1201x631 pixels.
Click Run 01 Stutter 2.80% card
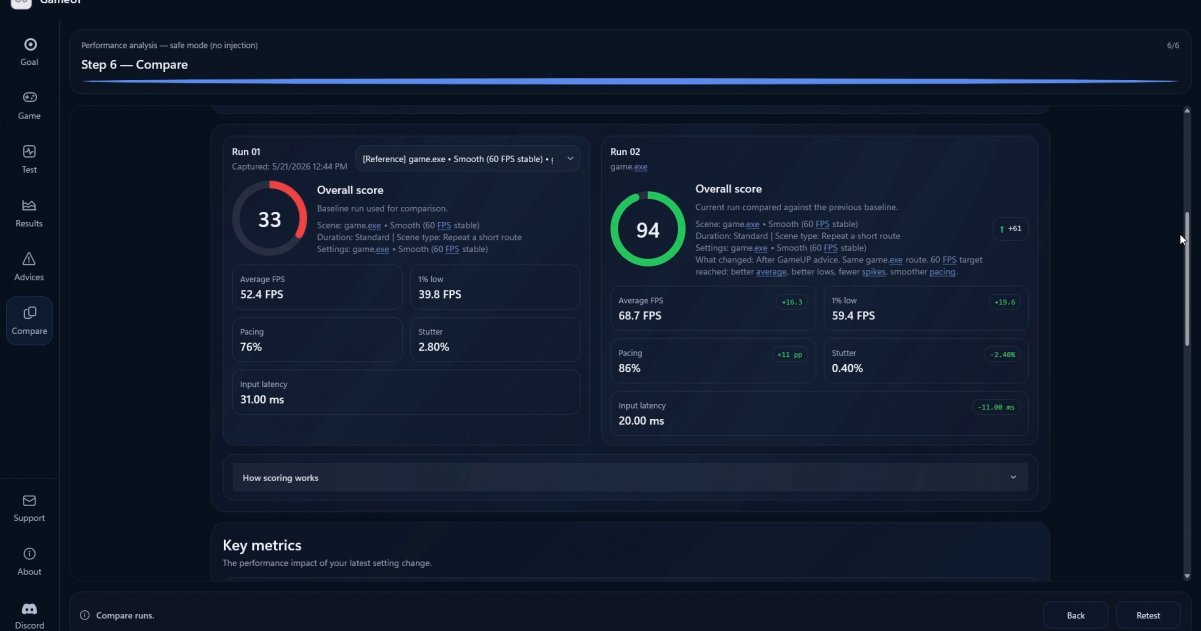click(495, 339)
